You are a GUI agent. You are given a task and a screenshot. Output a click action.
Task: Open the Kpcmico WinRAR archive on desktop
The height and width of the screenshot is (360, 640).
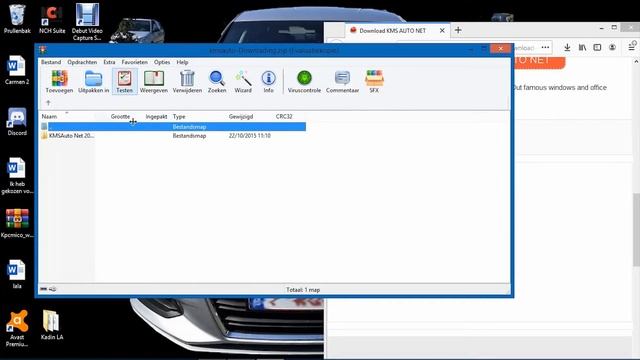pos(17,223)
